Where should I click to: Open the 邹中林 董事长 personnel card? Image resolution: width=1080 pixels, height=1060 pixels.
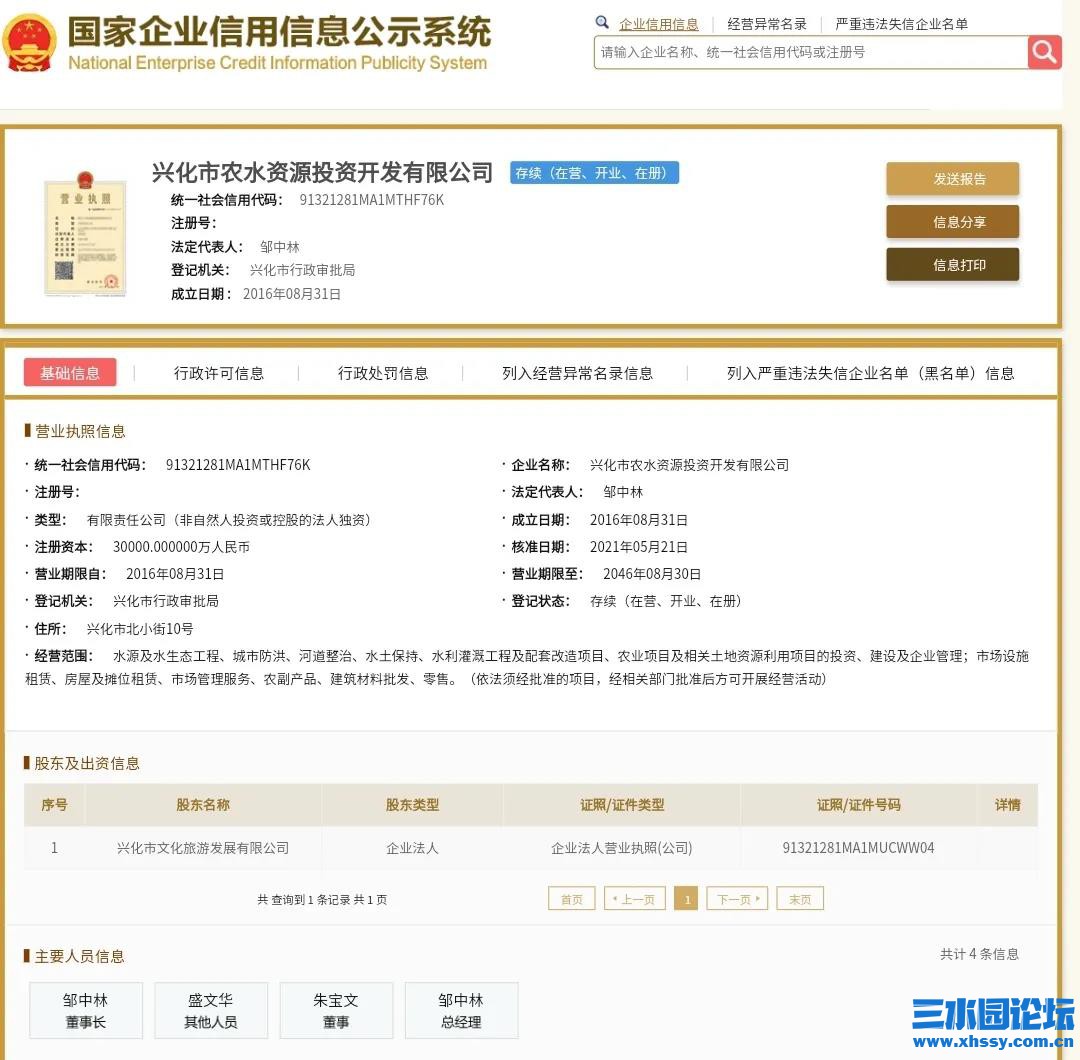(86, 1010)
